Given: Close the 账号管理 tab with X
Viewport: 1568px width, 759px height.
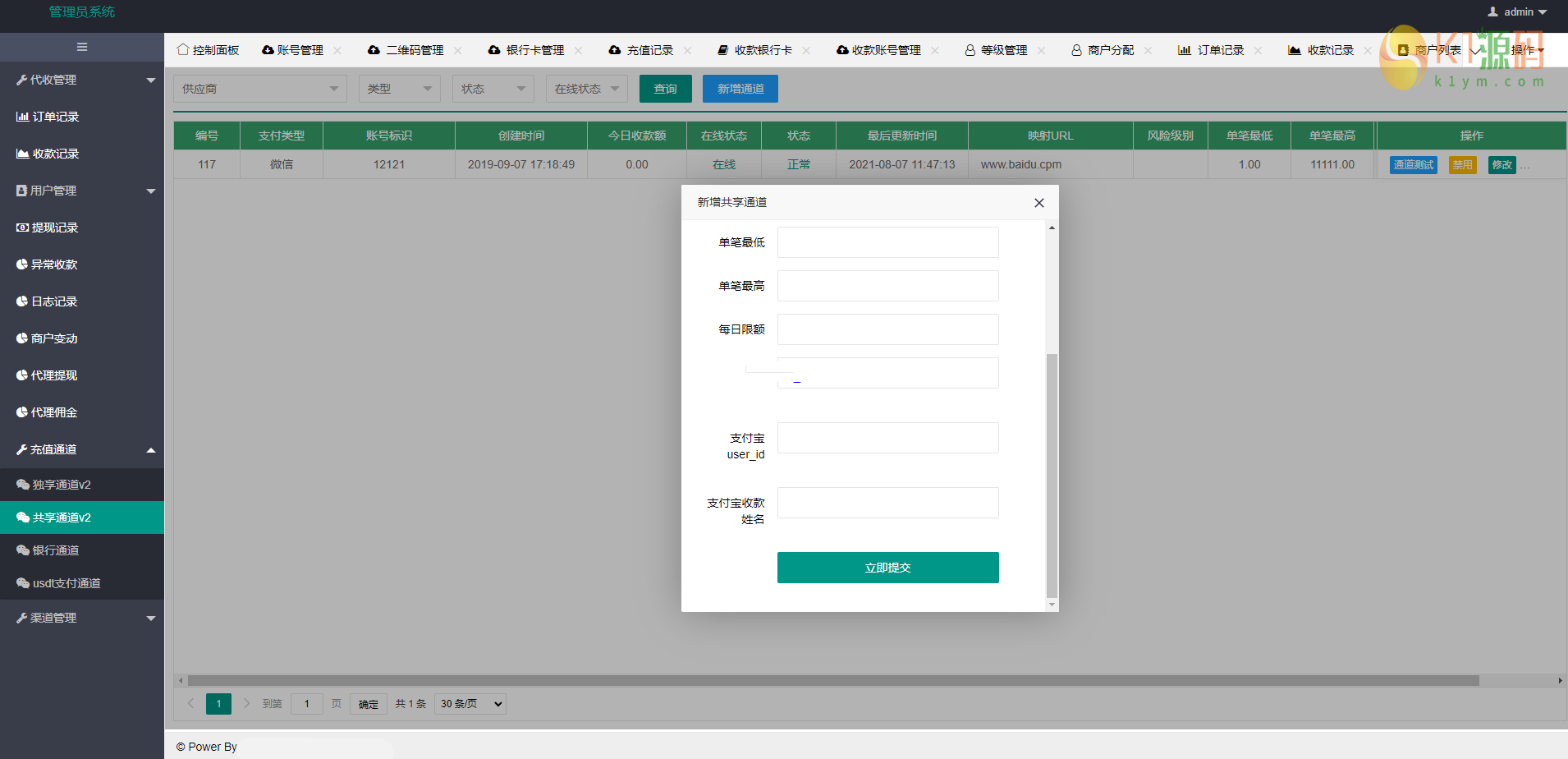Looking at the screenshot, I should click(337, 50).
